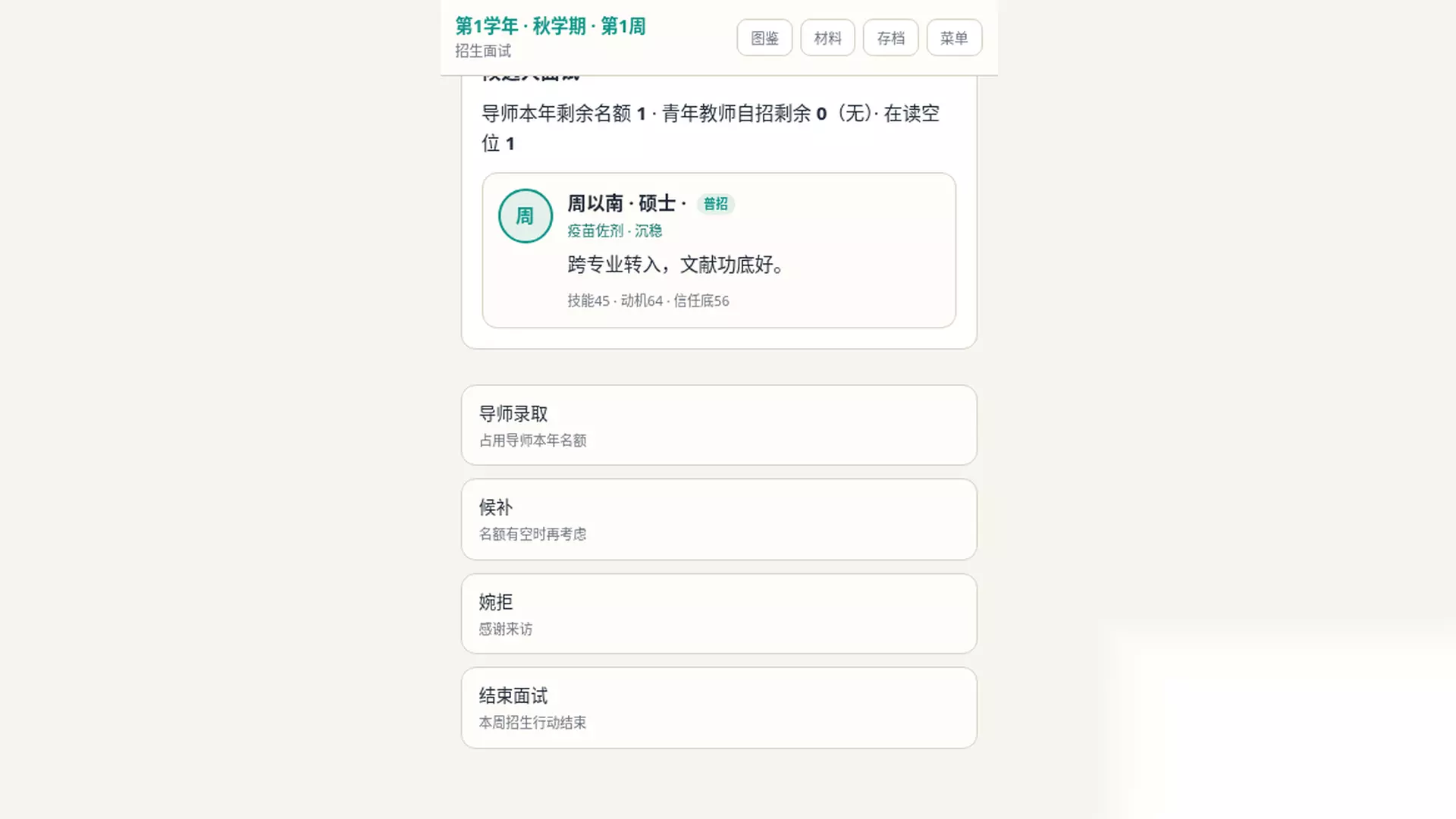Click the 普招 badge tag
Image resolution: width=1456 pixels, height=819 pixels.
click(715, 204)
